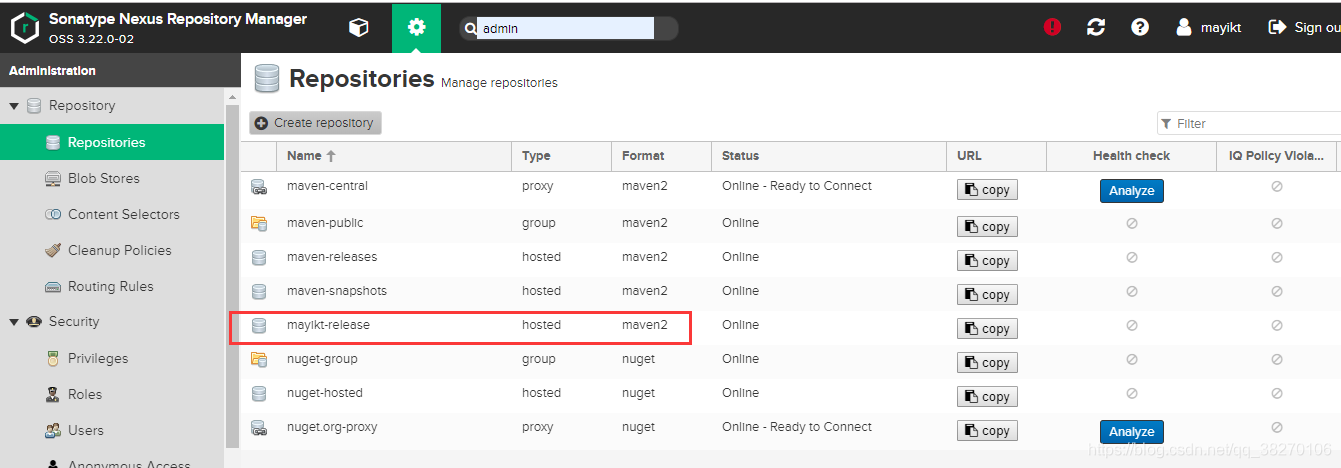Click the search magnifier icon
This screenshot has height=468, width=1341.
(468, 29)
